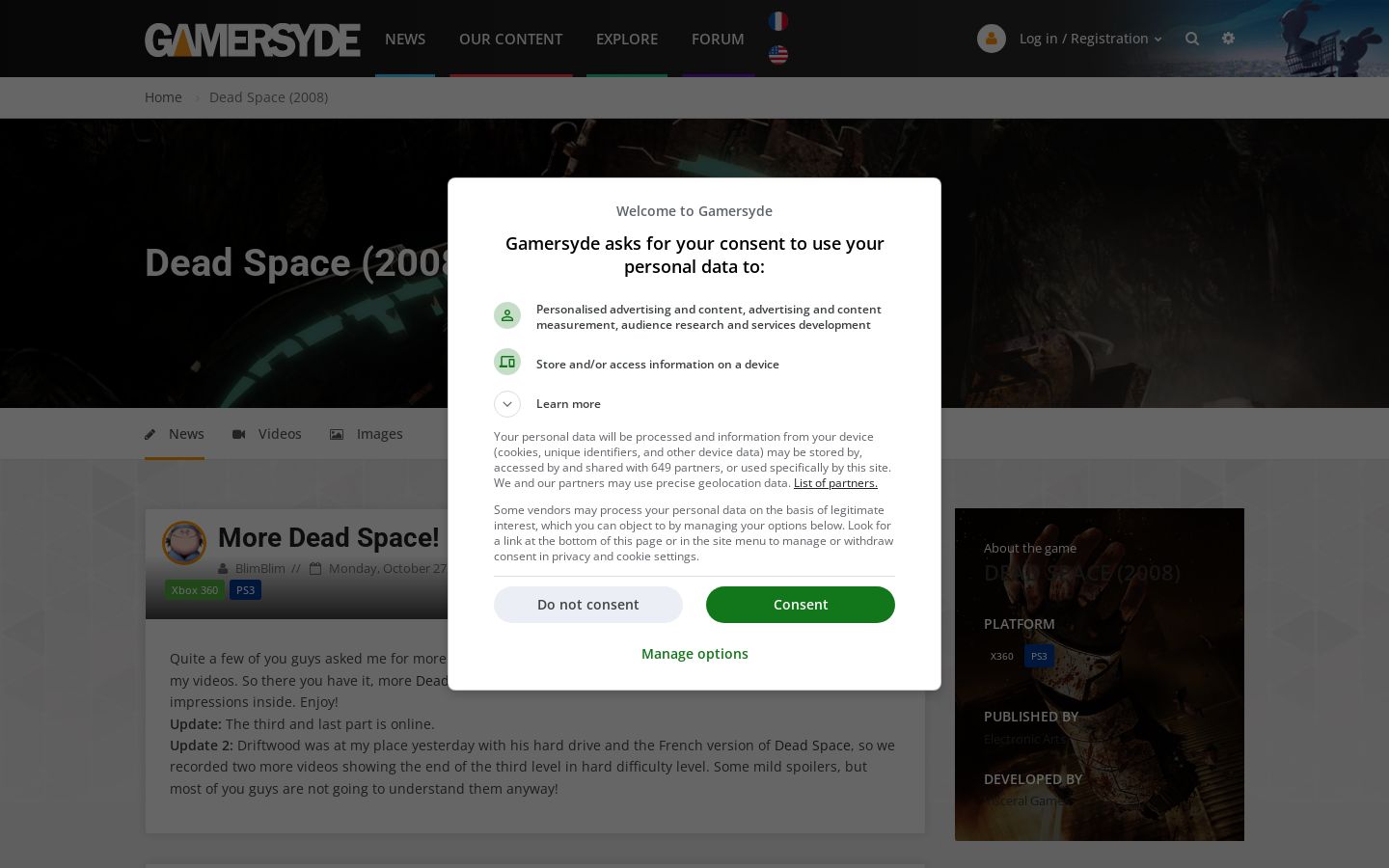Switch to the French flag language
The width and height of the screenshot is (1389, 868).
(x=778, y=21)
